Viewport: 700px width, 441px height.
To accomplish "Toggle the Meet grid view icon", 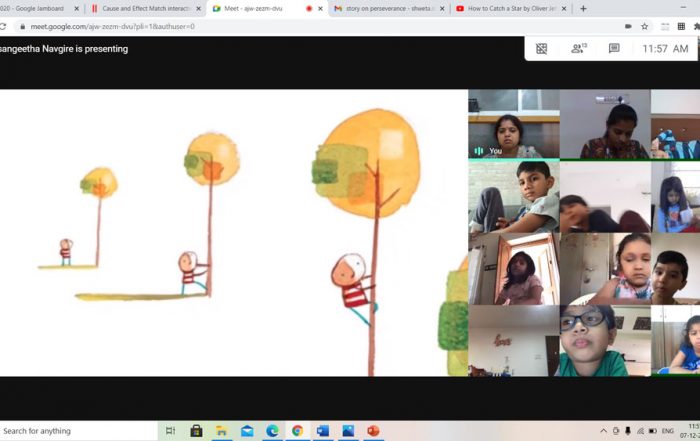I will (x=542, y=49).
